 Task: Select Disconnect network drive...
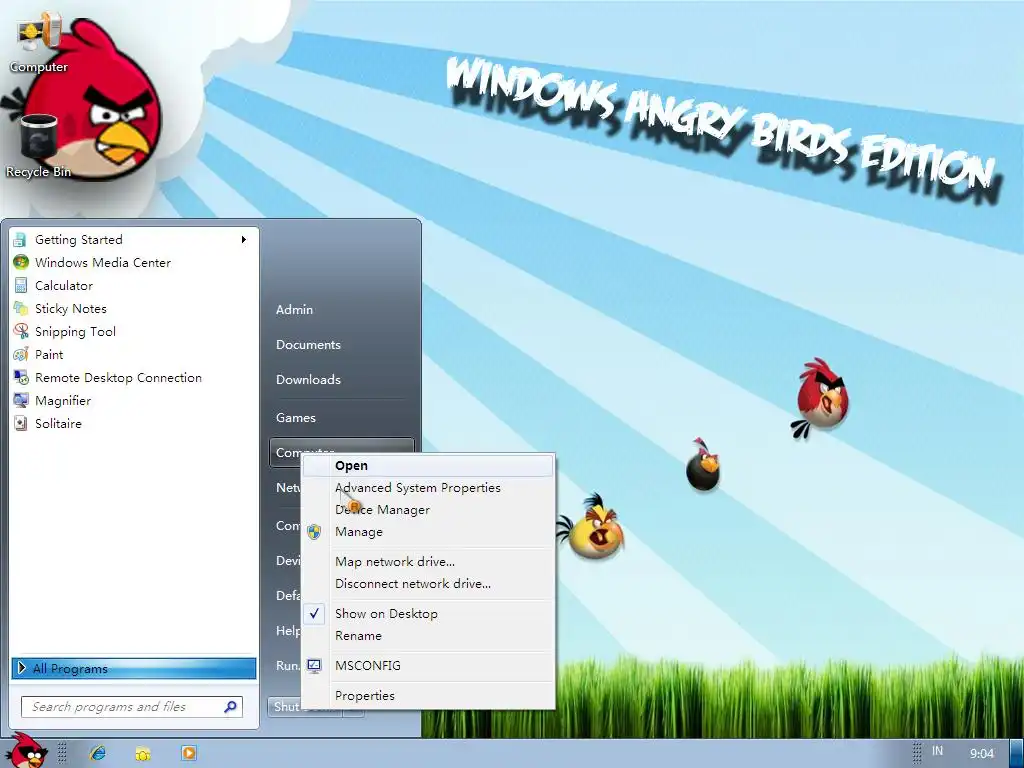click(x=428, y=584)
